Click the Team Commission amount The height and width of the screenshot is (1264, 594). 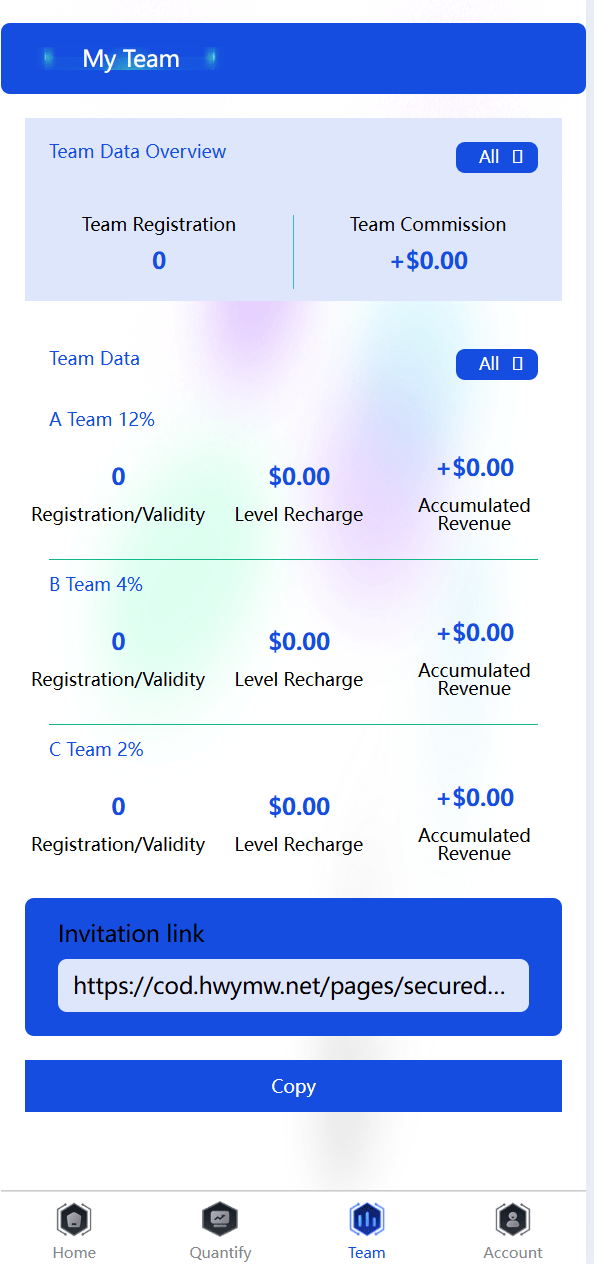coord(429,261)
